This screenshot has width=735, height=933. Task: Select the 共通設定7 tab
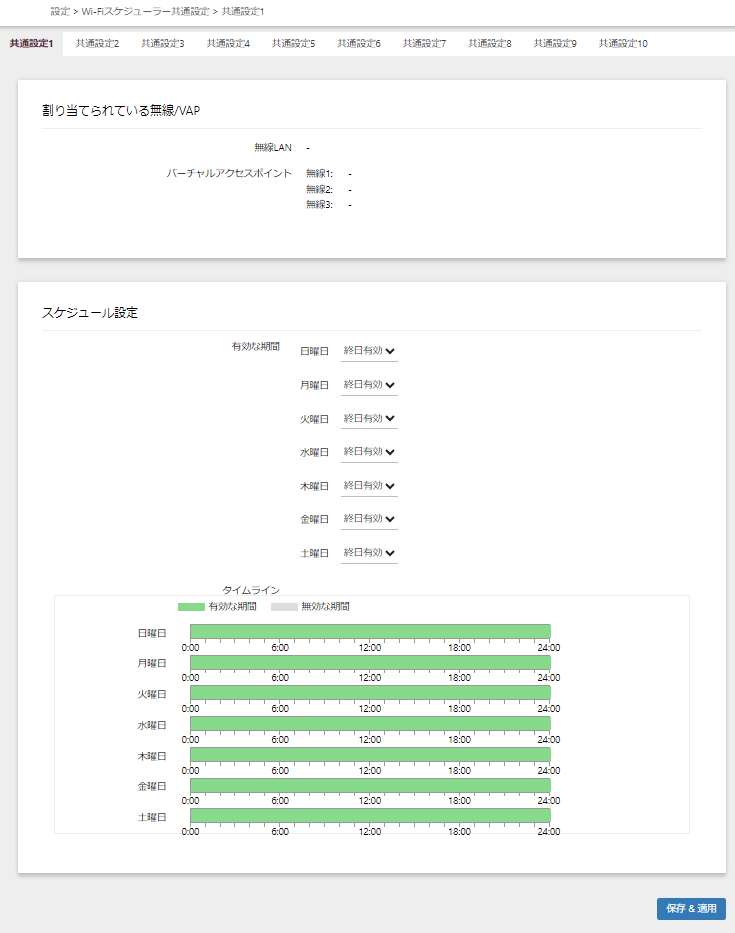click(424, 44)
